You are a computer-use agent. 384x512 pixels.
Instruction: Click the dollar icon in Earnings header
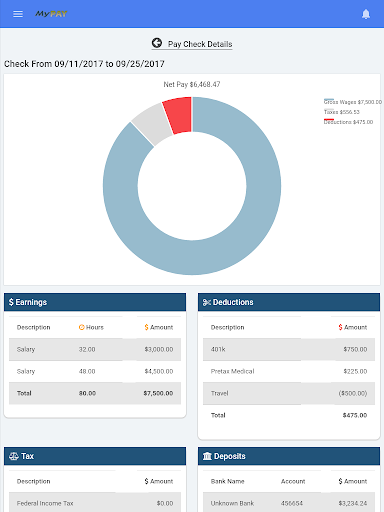coord(11,302)
